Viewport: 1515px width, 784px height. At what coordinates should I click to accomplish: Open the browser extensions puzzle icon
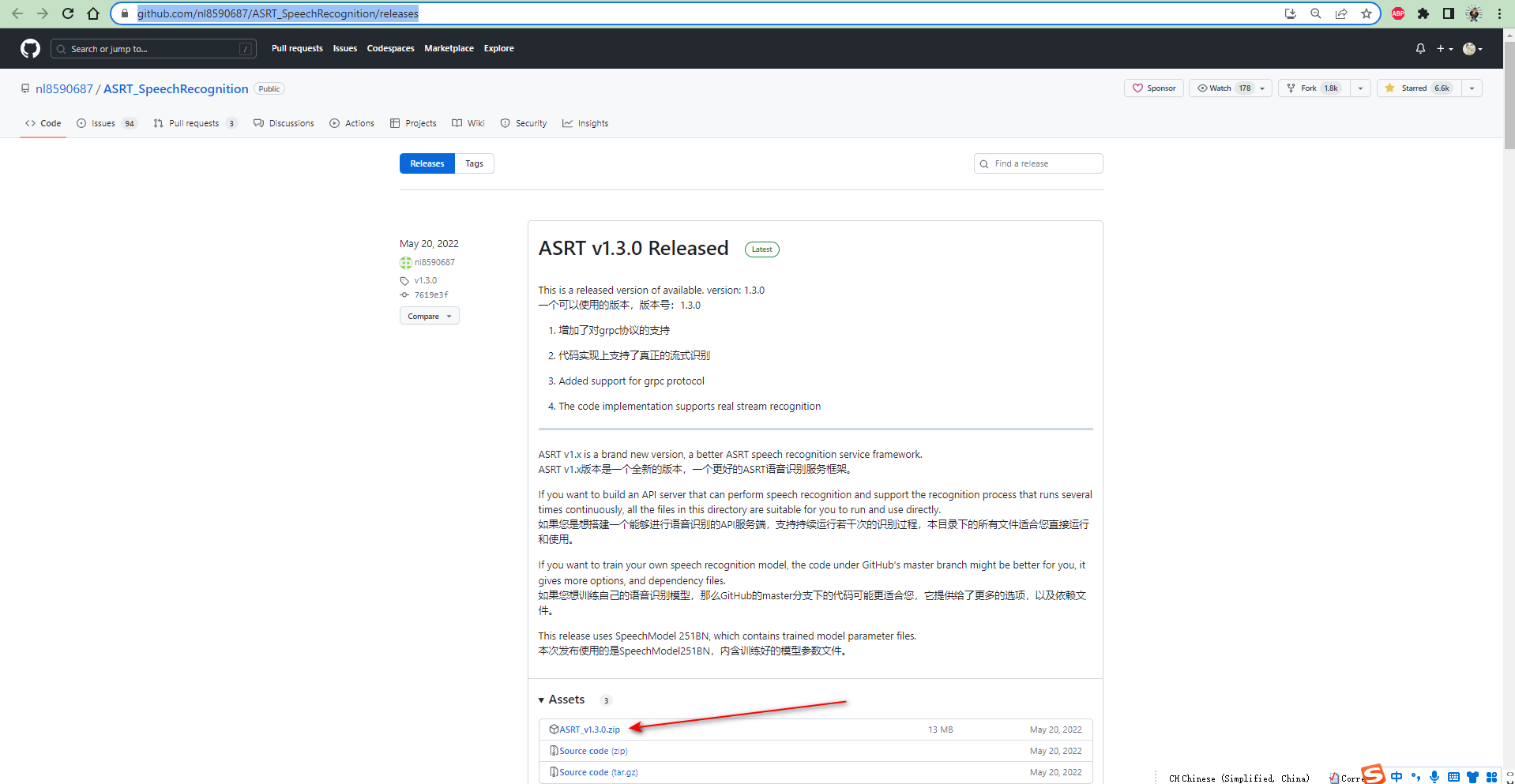tap(1423, 13)
